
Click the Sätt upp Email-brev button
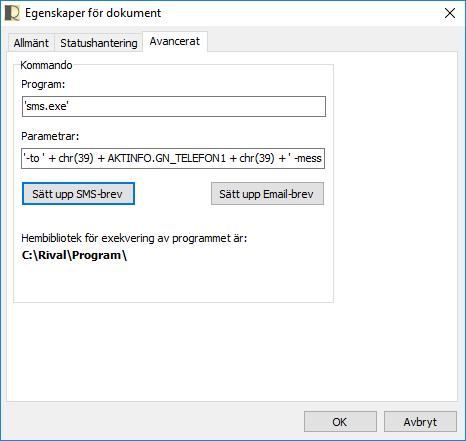tap(267, 194)
